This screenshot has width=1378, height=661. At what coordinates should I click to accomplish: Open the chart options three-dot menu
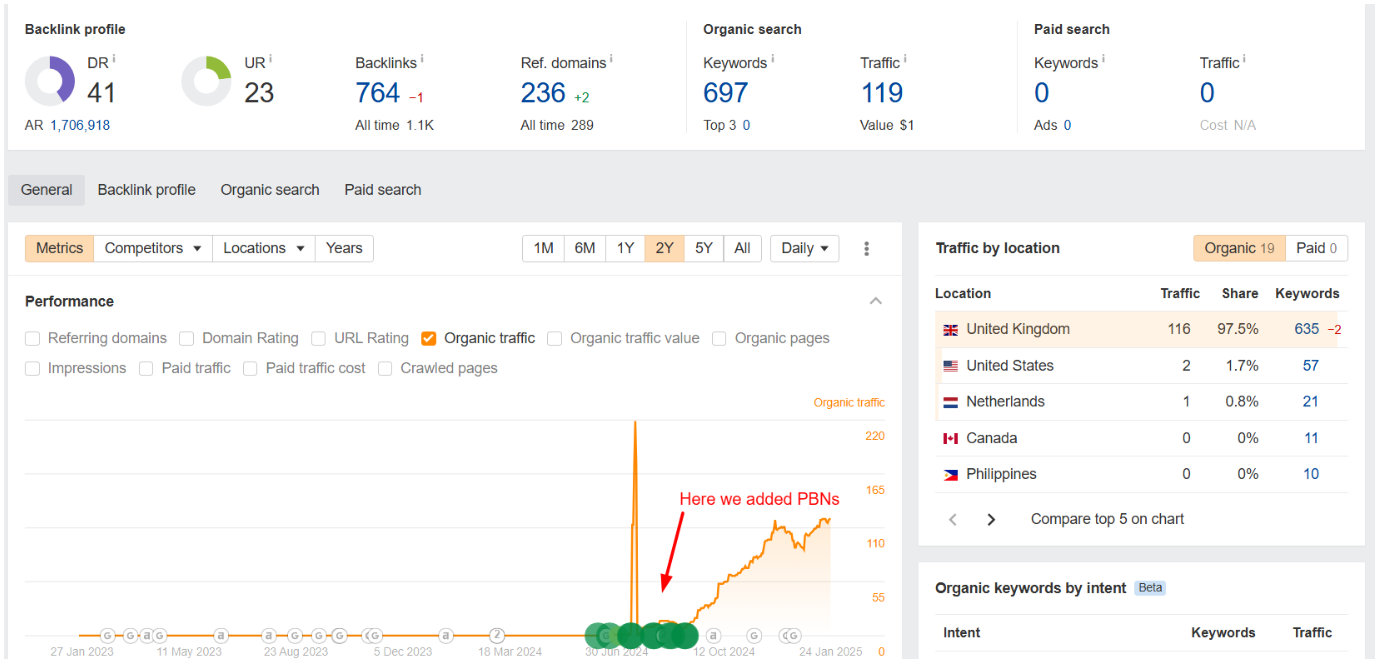point(866,249)
